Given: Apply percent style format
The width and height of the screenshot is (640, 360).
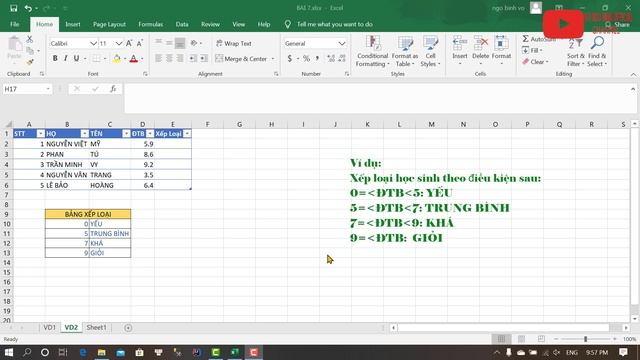Looking at the screenshot, I should point(306,59).
